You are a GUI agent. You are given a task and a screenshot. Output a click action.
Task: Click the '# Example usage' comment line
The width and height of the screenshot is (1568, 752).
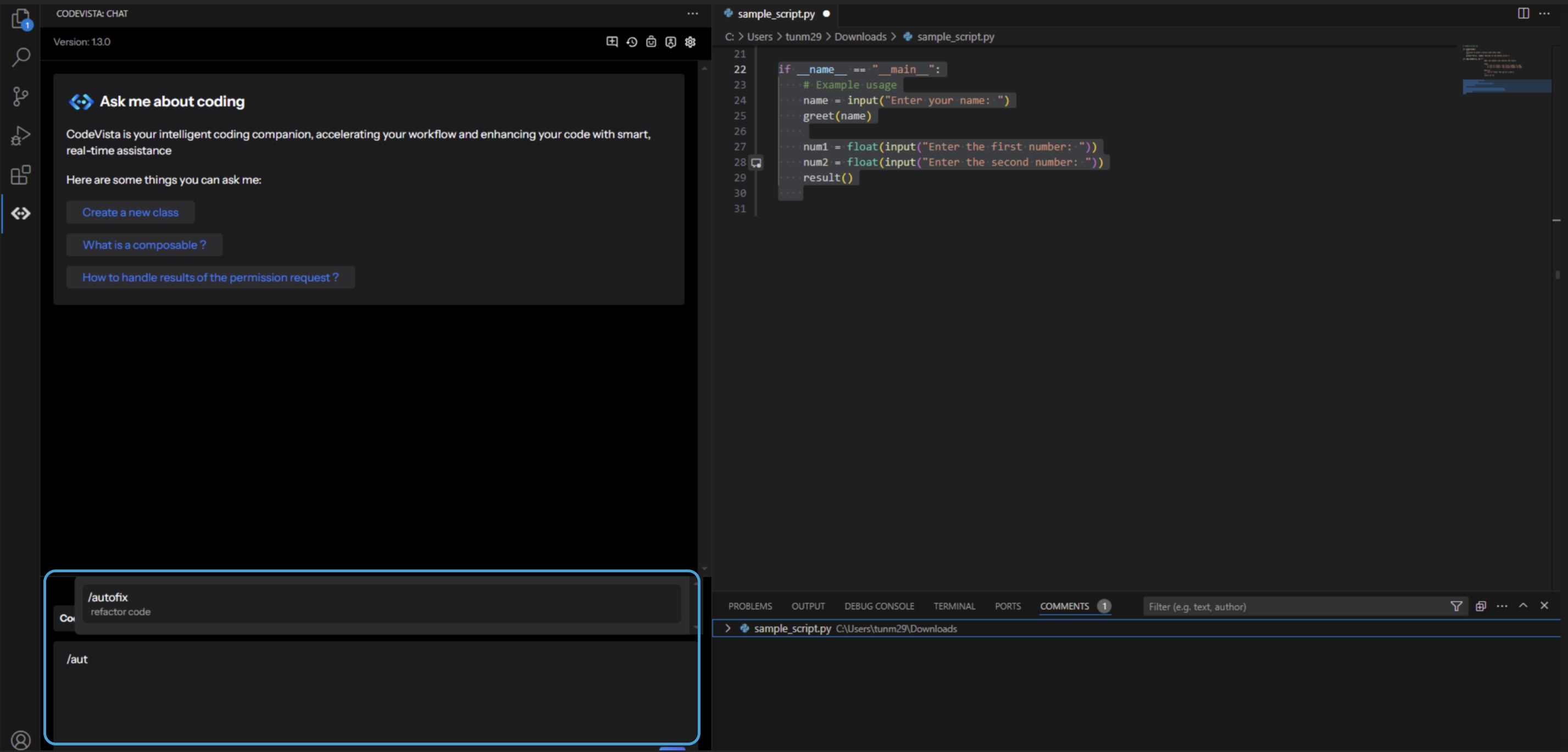coord(849,85)
